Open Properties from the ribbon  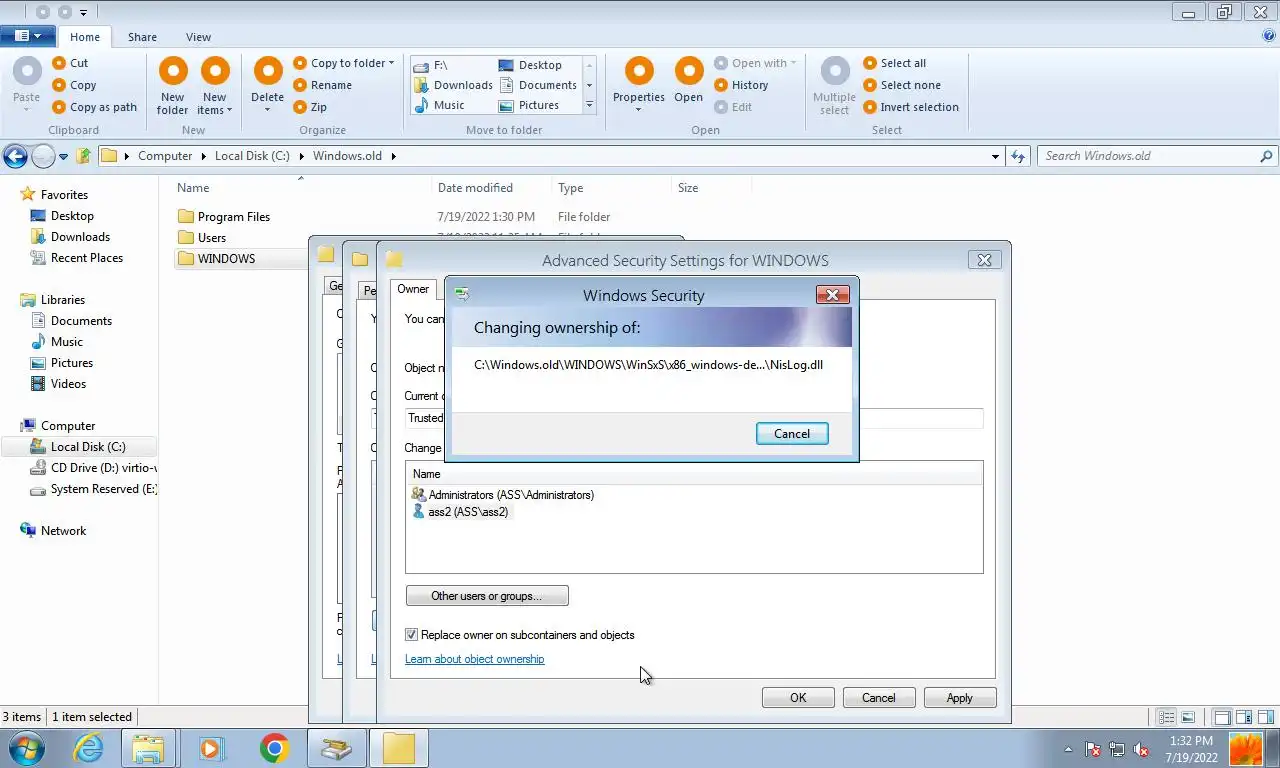pyautogui.click(x=639, y=84)
